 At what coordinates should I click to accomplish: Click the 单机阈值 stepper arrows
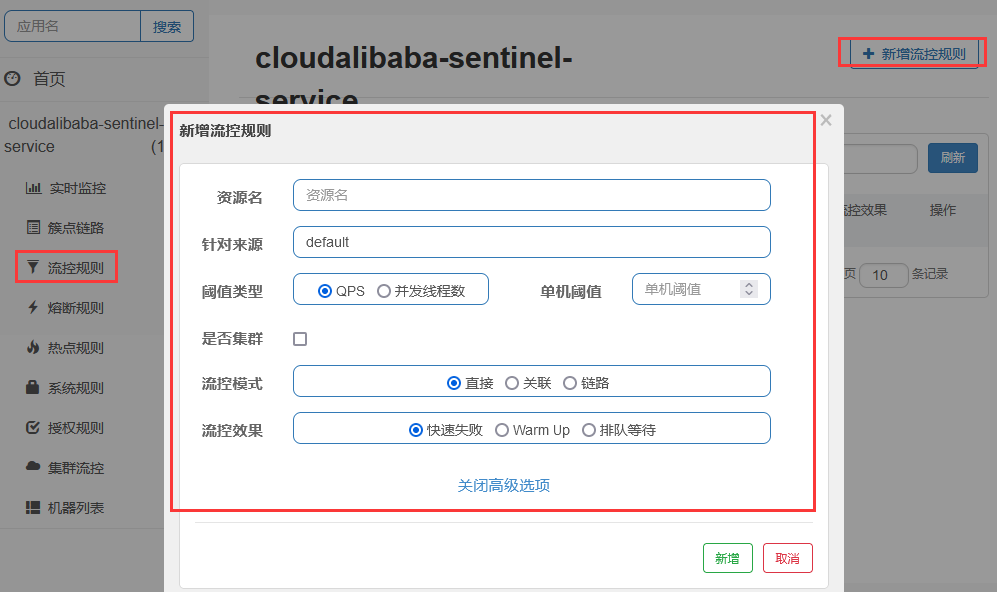pyautogui.click(x=749, y=289)
